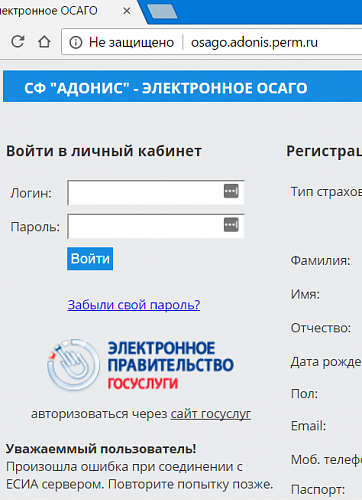Viewport: 362px width, 500px height.
Task: Go to the browser home page icon
Action: click(44, 42)
